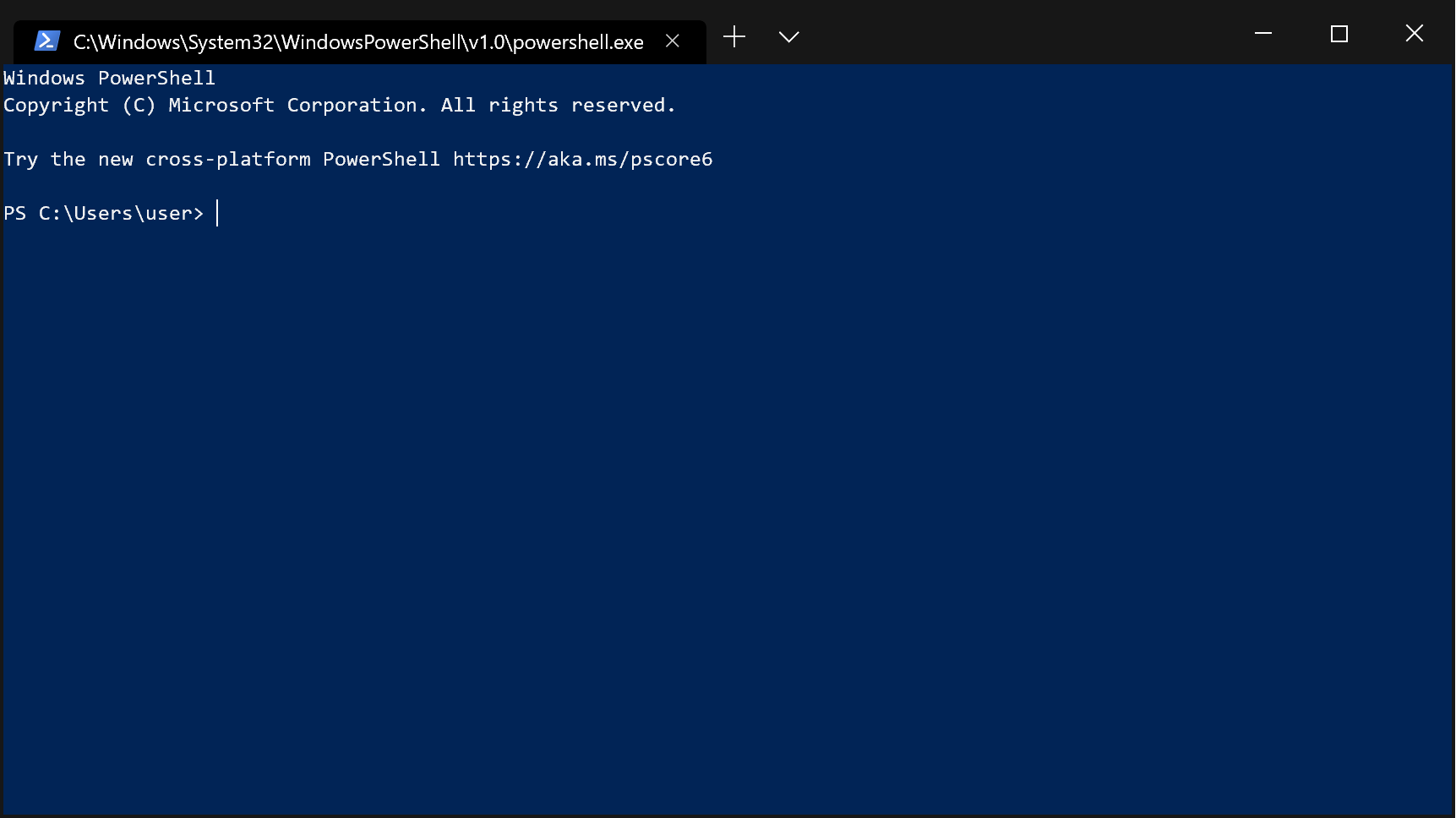The height and width of the screenshot is (818, 1456).
Task: Minimize the Windows Terminal window
Action: coord(1263,34)
